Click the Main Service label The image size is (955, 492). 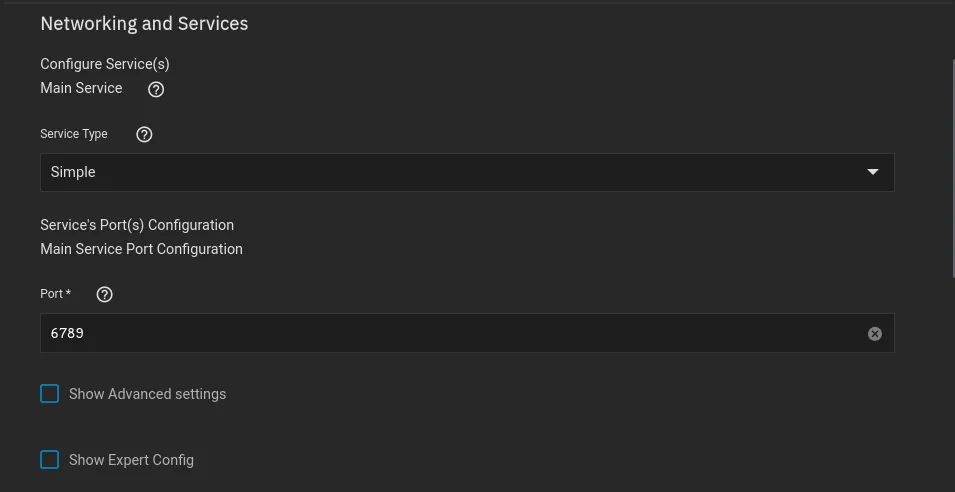[81, 88]
